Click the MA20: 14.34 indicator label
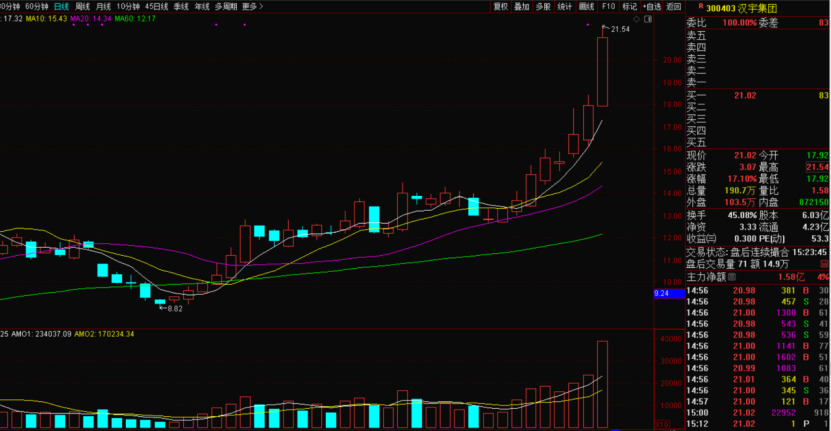The image size is (831, 431). (91, 19)
